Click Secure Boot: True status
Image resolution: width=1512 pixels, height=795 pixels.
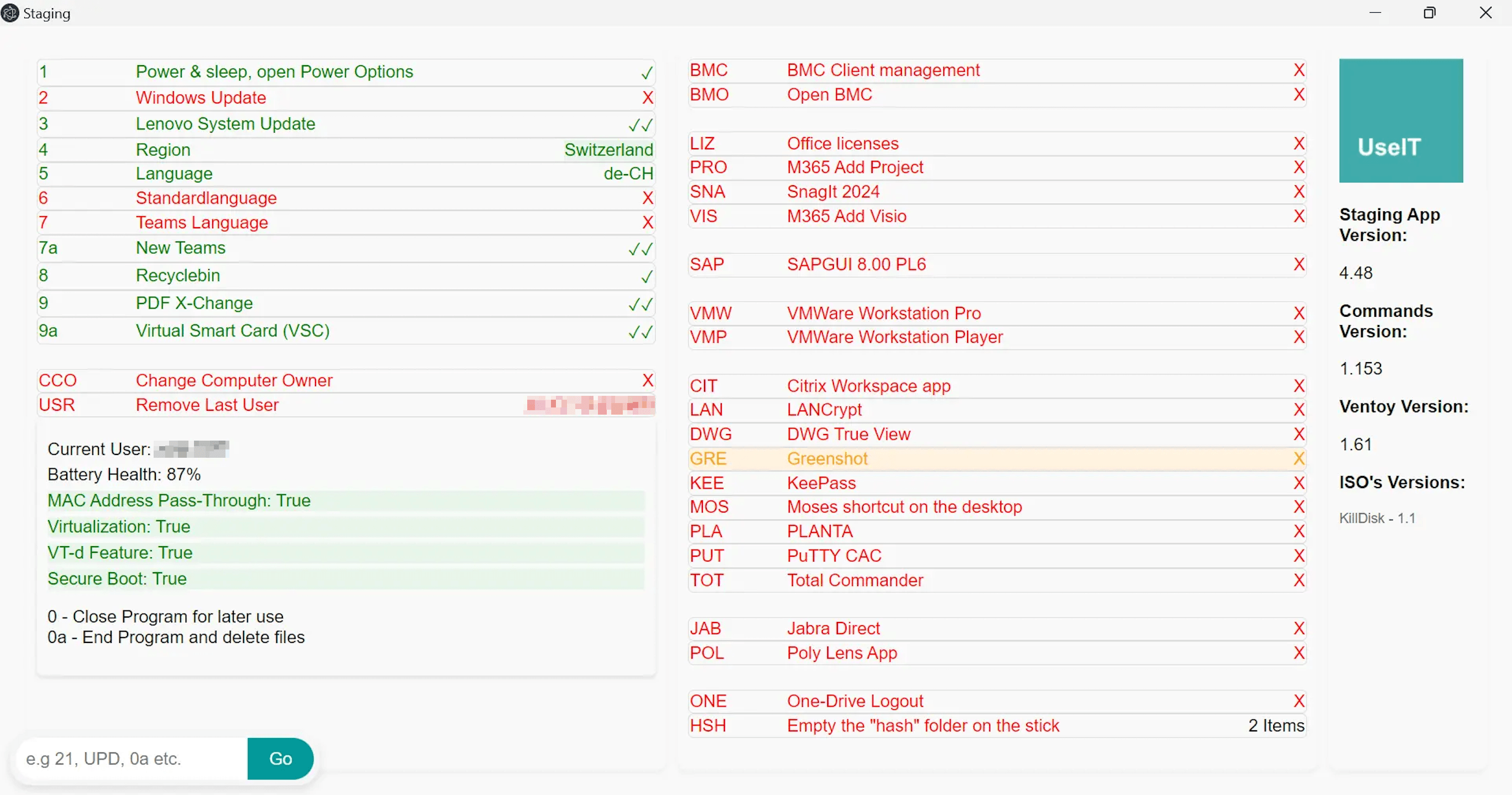pos(346,579)
